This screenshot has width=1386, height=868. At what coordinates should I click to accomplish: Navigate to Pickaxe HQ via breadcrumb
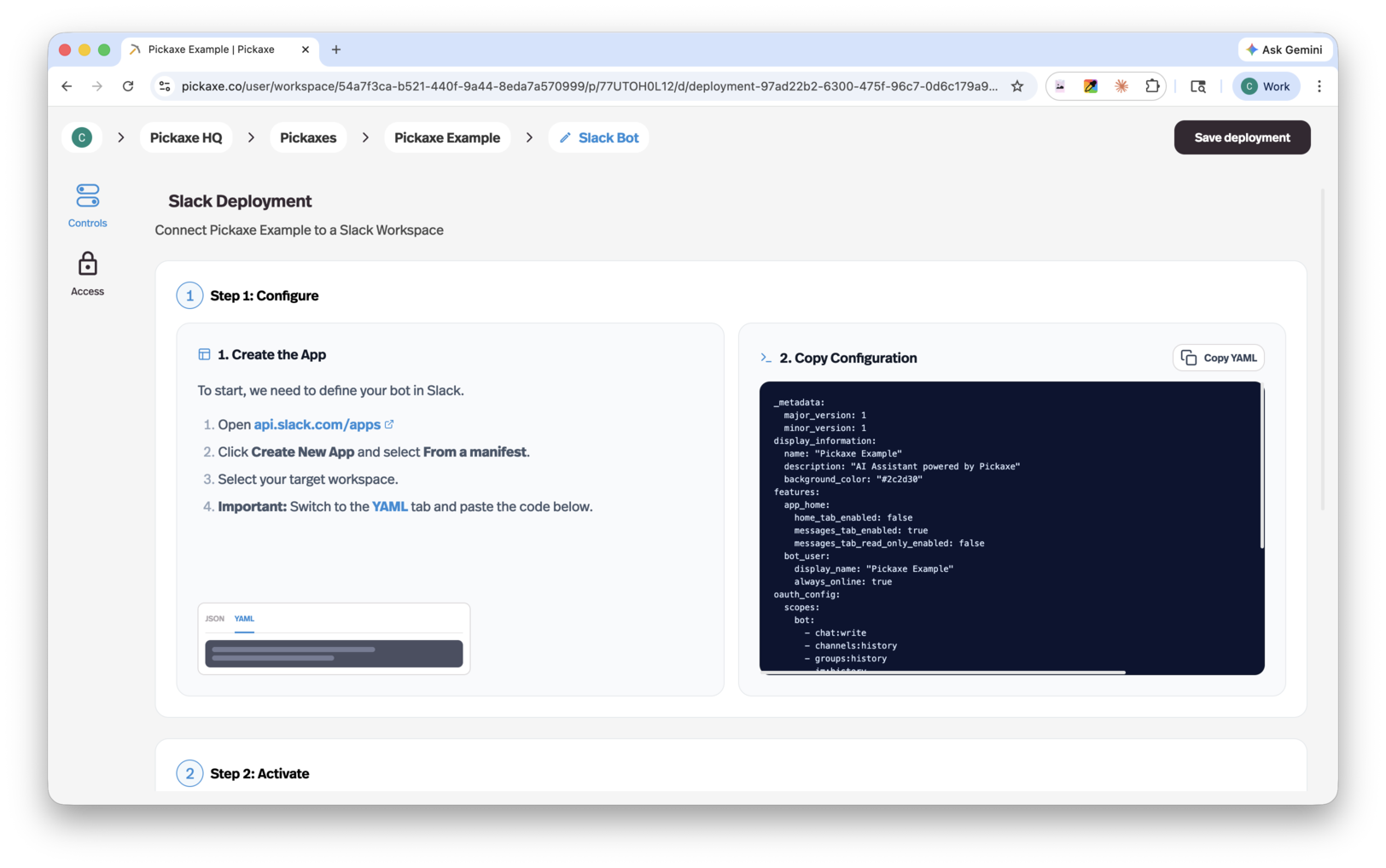(185, 137)
